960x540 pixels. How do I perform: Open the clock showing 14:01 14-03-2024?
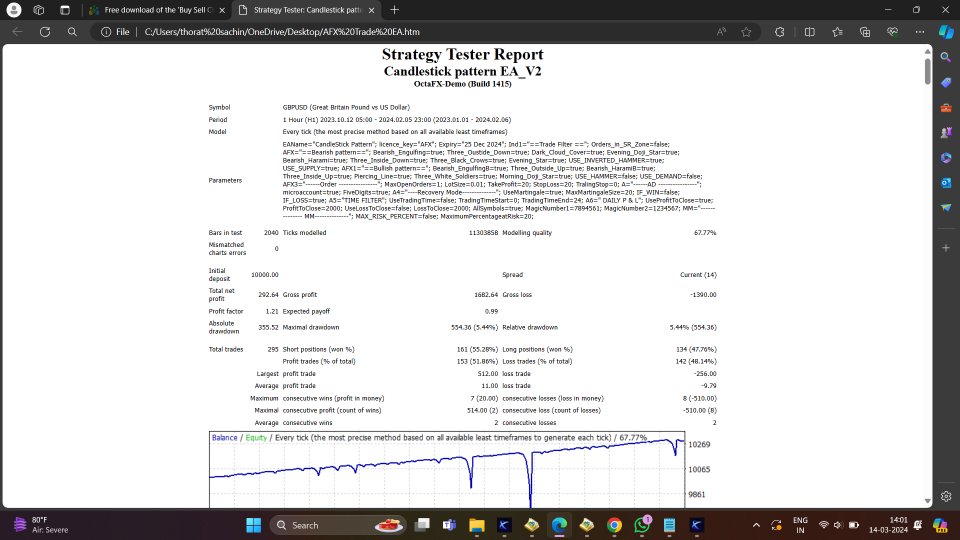click(888, 525)
